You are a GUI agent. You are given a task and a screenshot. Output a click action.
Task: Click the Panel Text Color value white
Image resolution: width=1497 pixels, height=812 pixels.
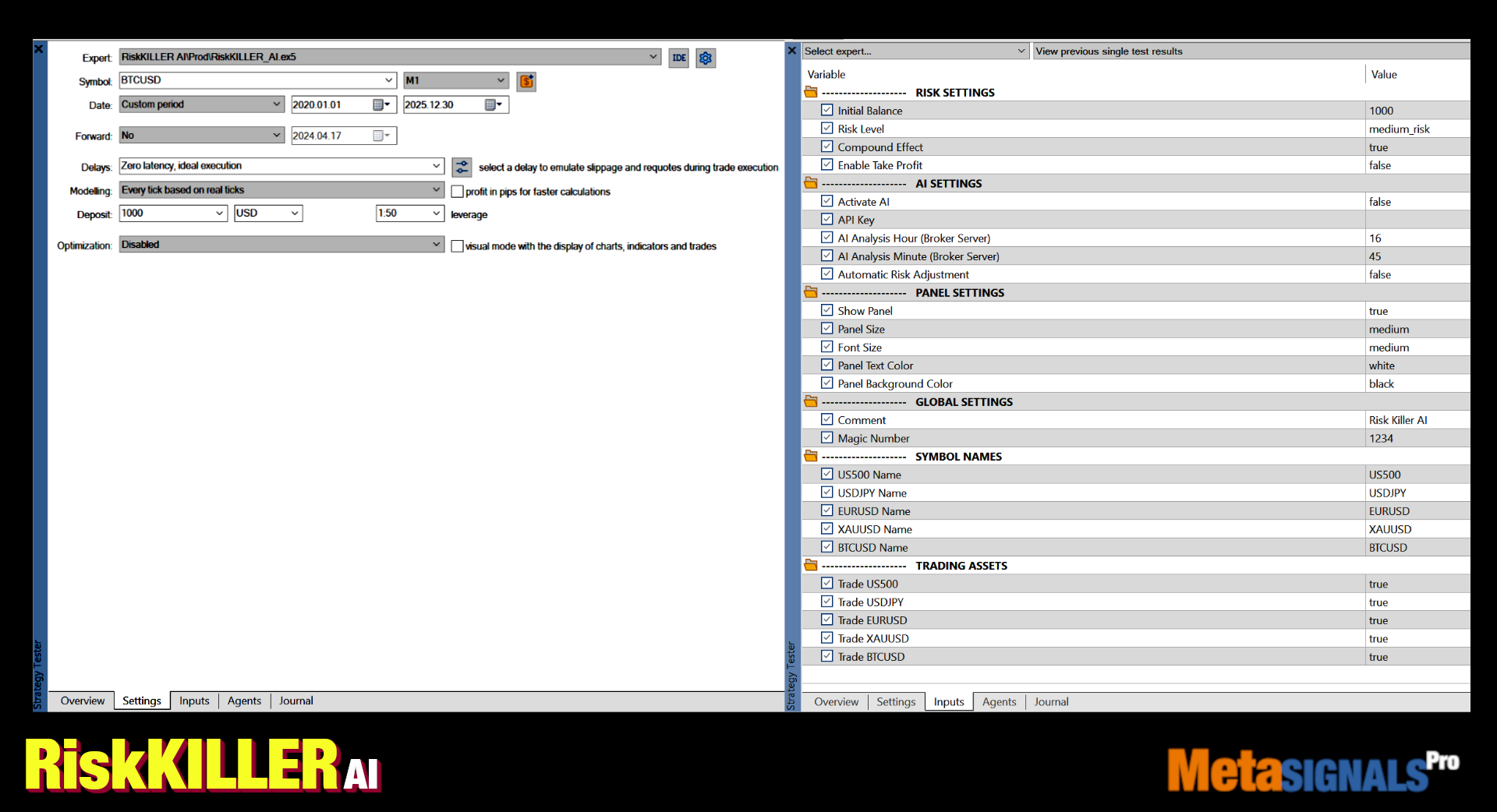(1382, 365)
